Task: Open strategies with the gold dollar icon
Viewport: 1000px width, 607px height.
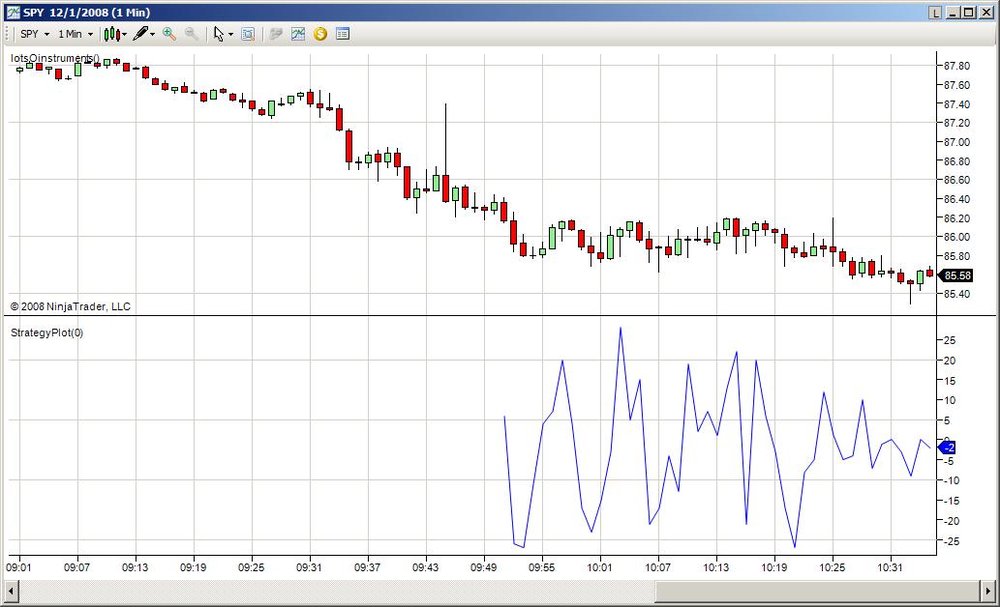Action: 320,34
